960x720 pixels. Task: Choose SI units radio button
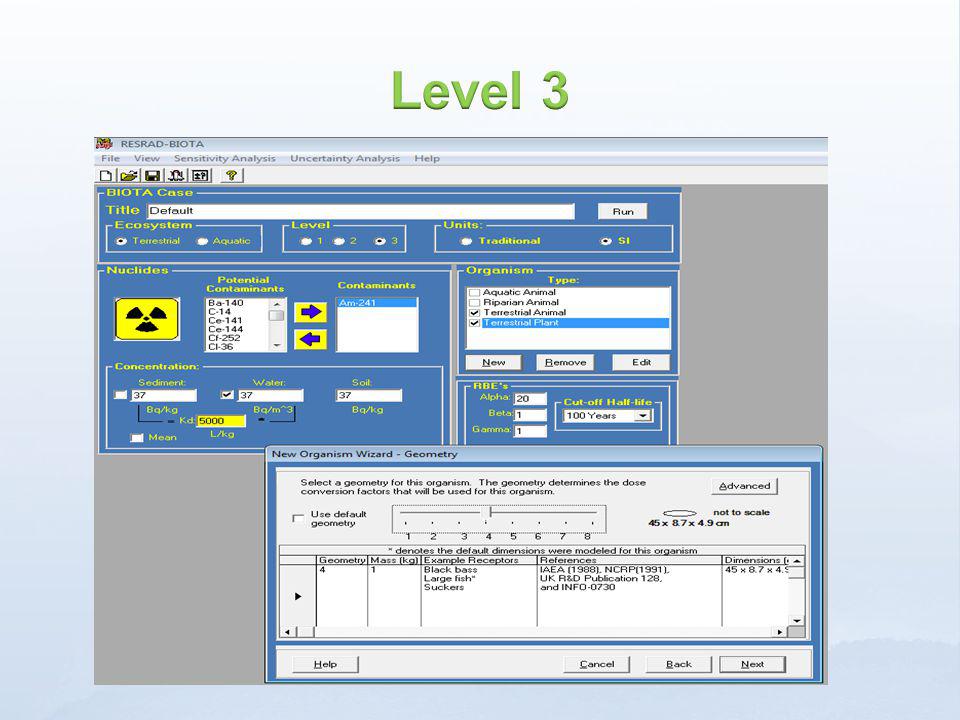(606, 241)
